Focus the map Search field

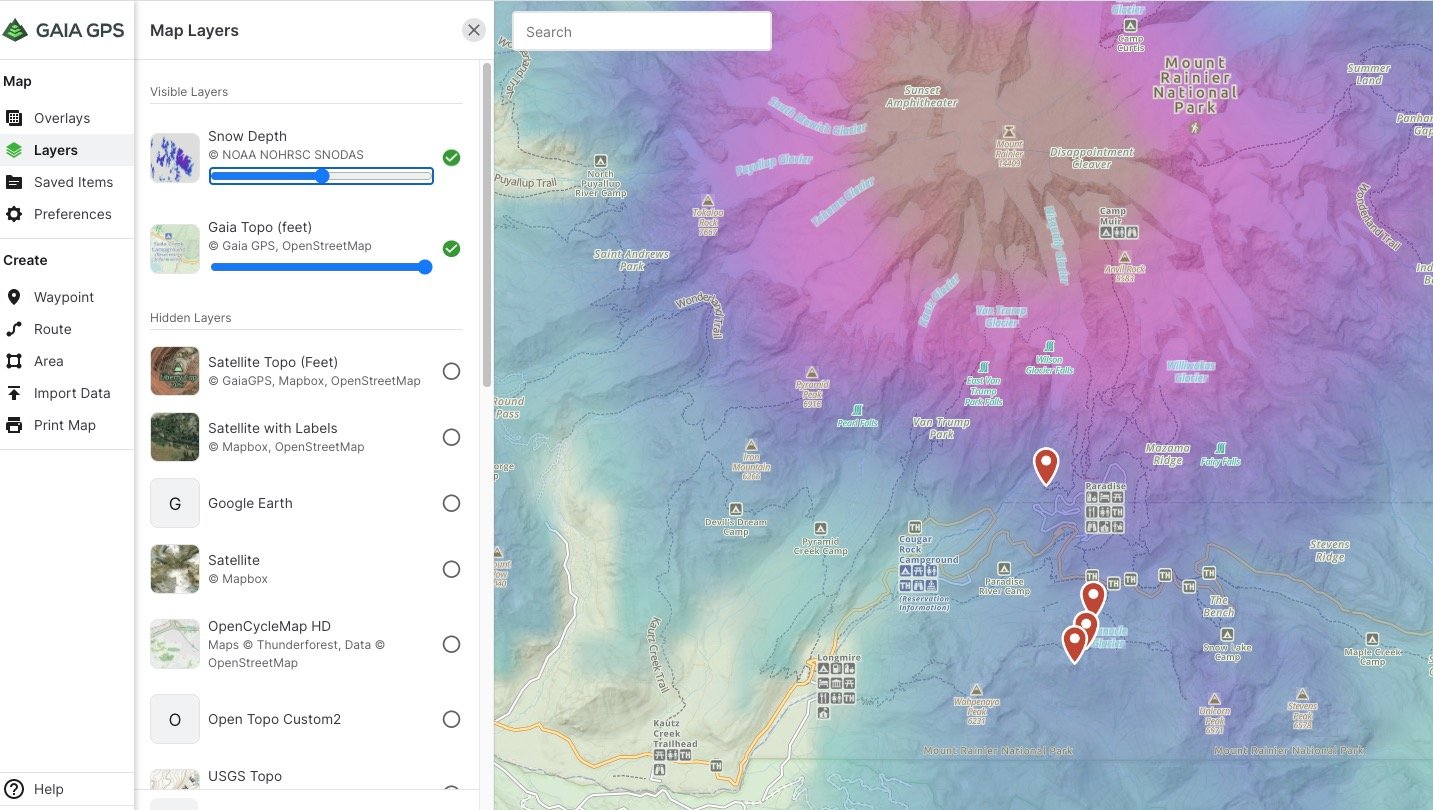click(642, 31)
